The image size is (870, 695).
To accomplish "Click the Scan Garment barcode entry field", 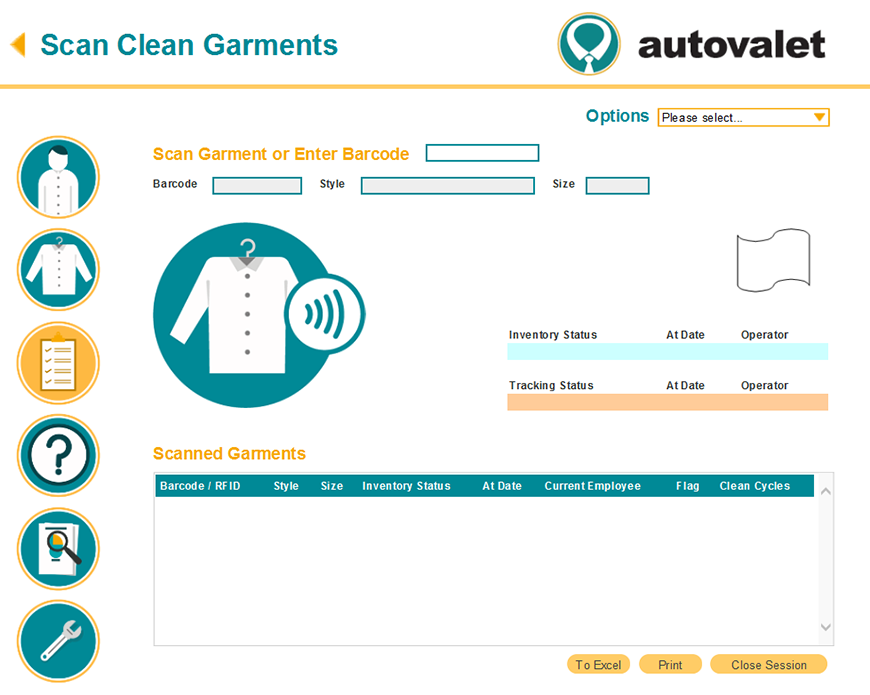I will pyautogui.click(x=482, y=153).
